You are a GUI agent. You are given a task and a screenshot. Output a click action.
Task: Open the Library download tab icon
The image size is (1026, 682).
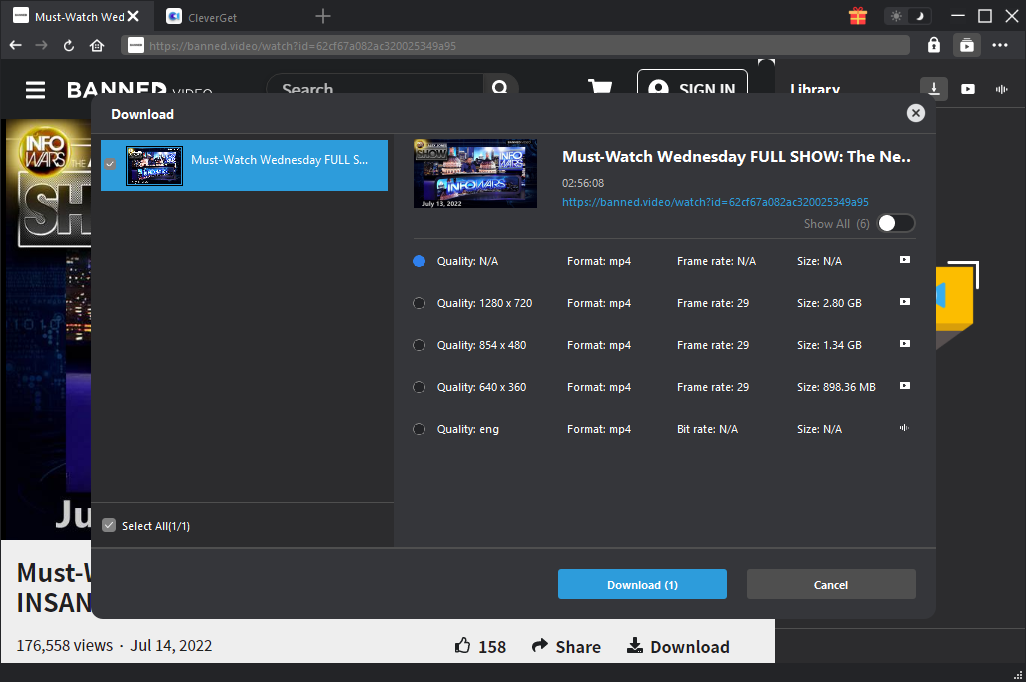pyautogui.click(x=934, y=89)
